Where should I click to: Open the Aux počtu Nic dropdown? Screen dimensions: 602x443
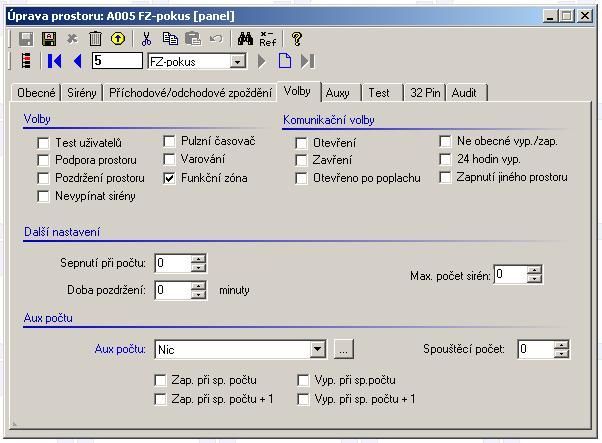[317, 349]
